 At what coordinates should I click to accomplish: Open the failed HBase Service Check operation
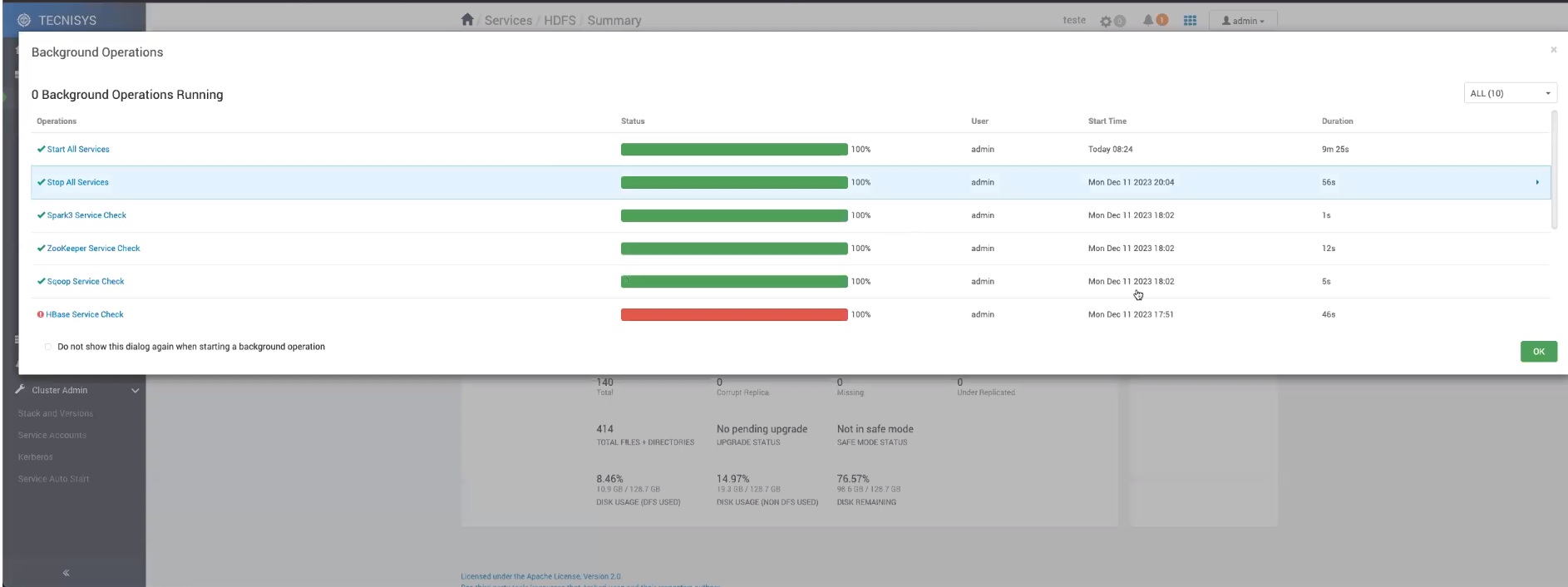(x=85, y=315)
